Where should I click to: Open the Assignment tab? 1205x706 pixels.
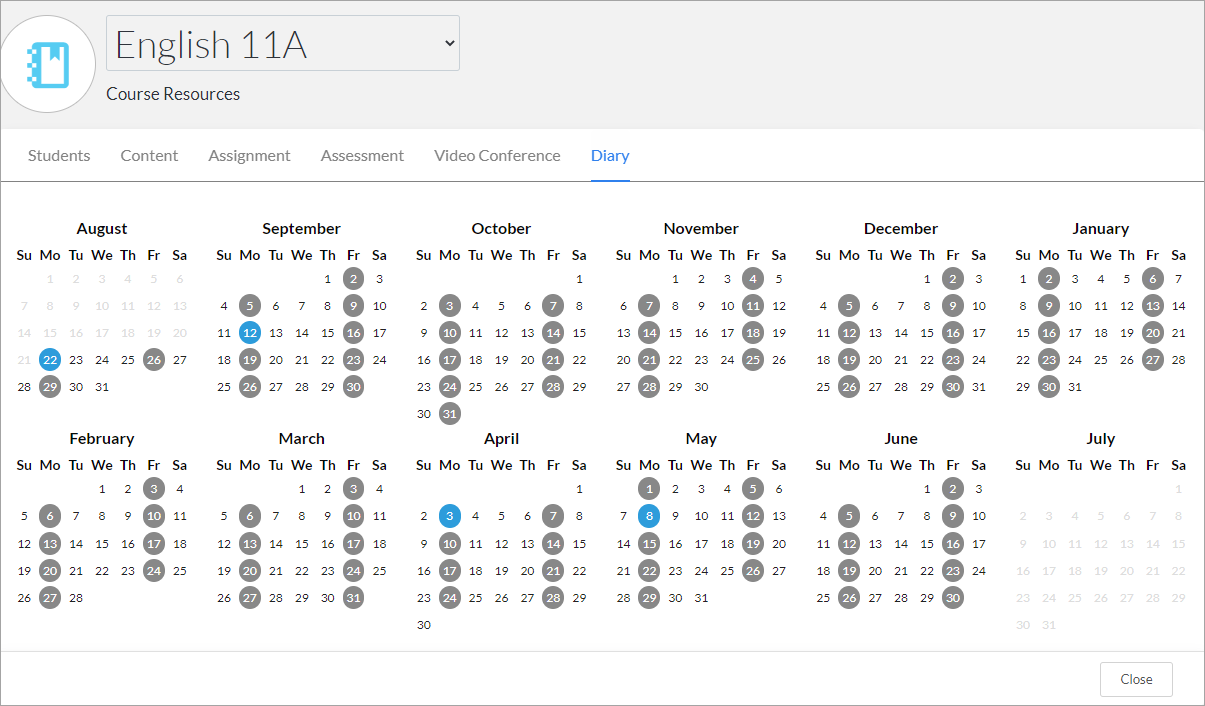pos(249,155)
